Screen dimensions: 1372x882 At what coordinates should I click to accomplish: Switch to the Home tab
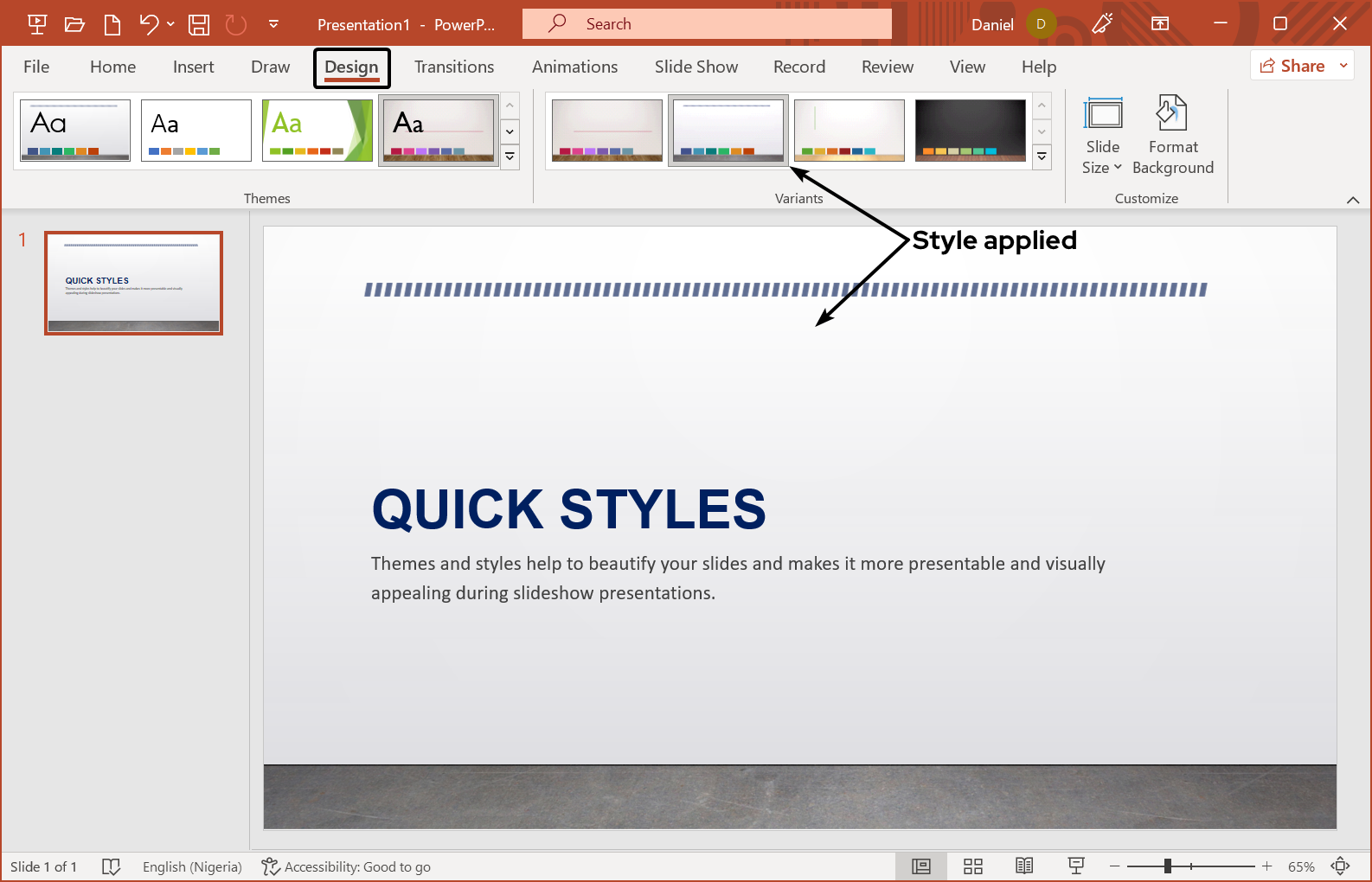coord(112,67)
